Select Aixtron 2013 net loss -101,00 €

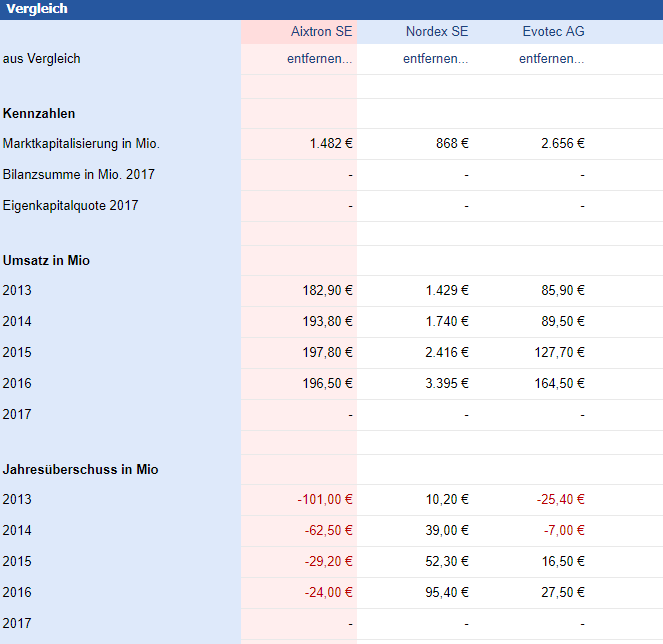[x=325, y=499]
